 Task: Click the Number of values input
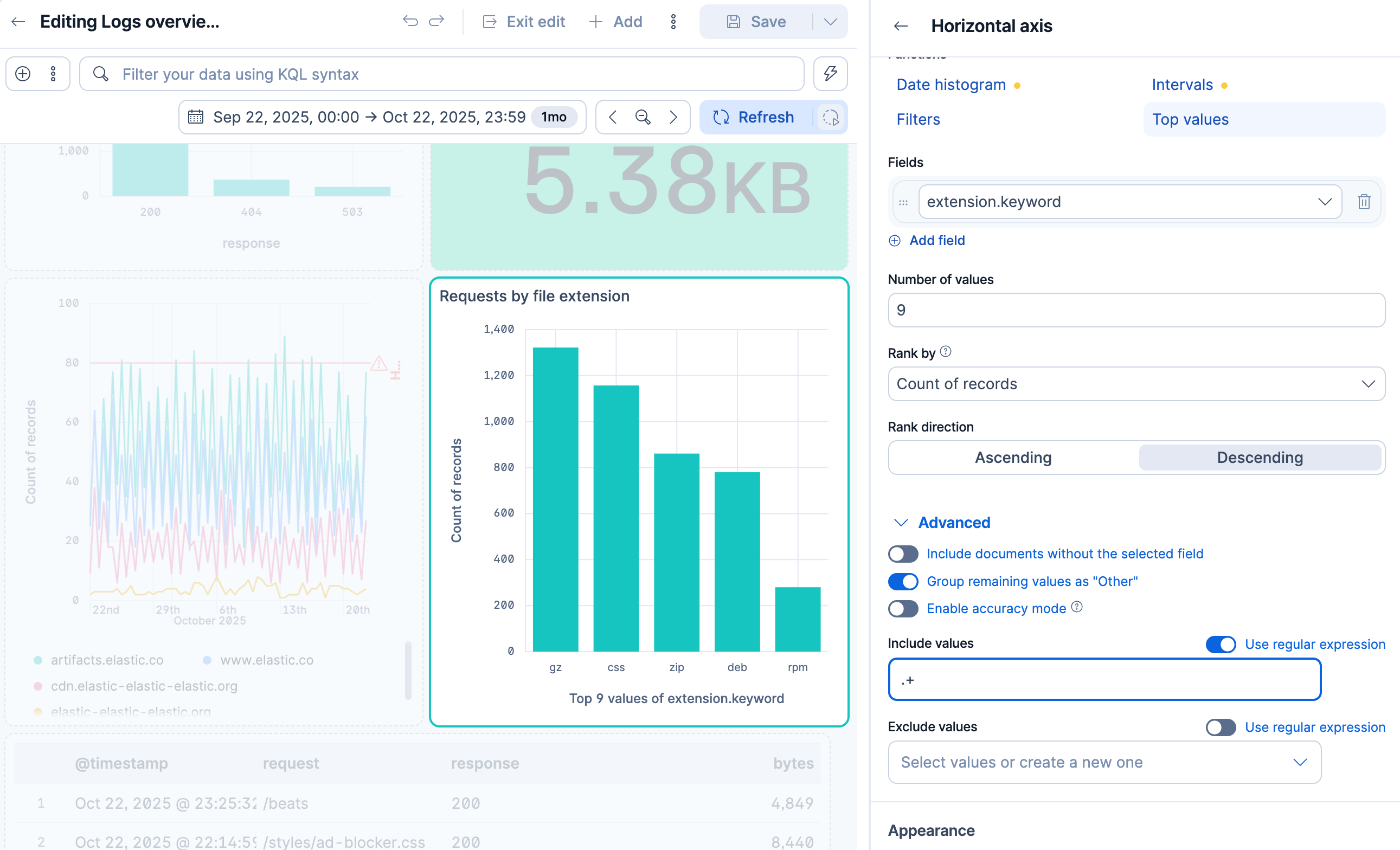pos(1136,310)
